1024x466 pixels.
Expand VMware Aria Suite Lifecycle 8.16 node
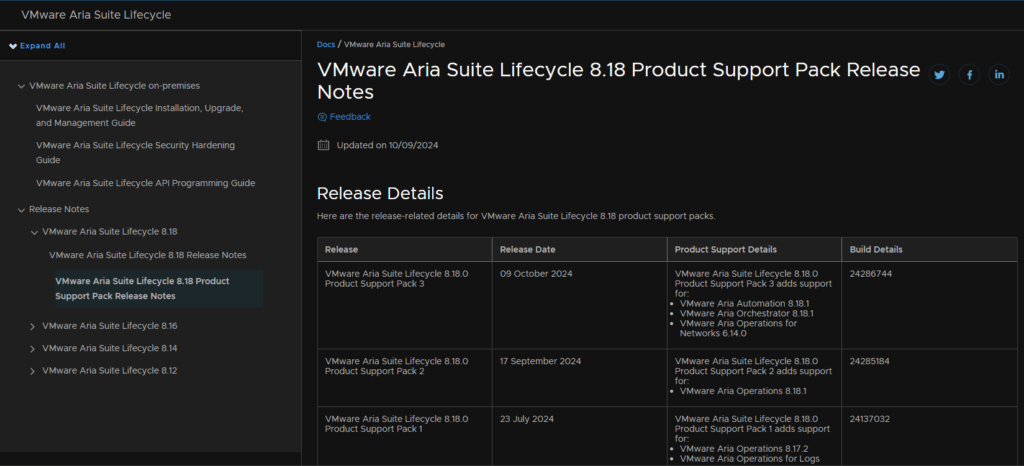33,326
